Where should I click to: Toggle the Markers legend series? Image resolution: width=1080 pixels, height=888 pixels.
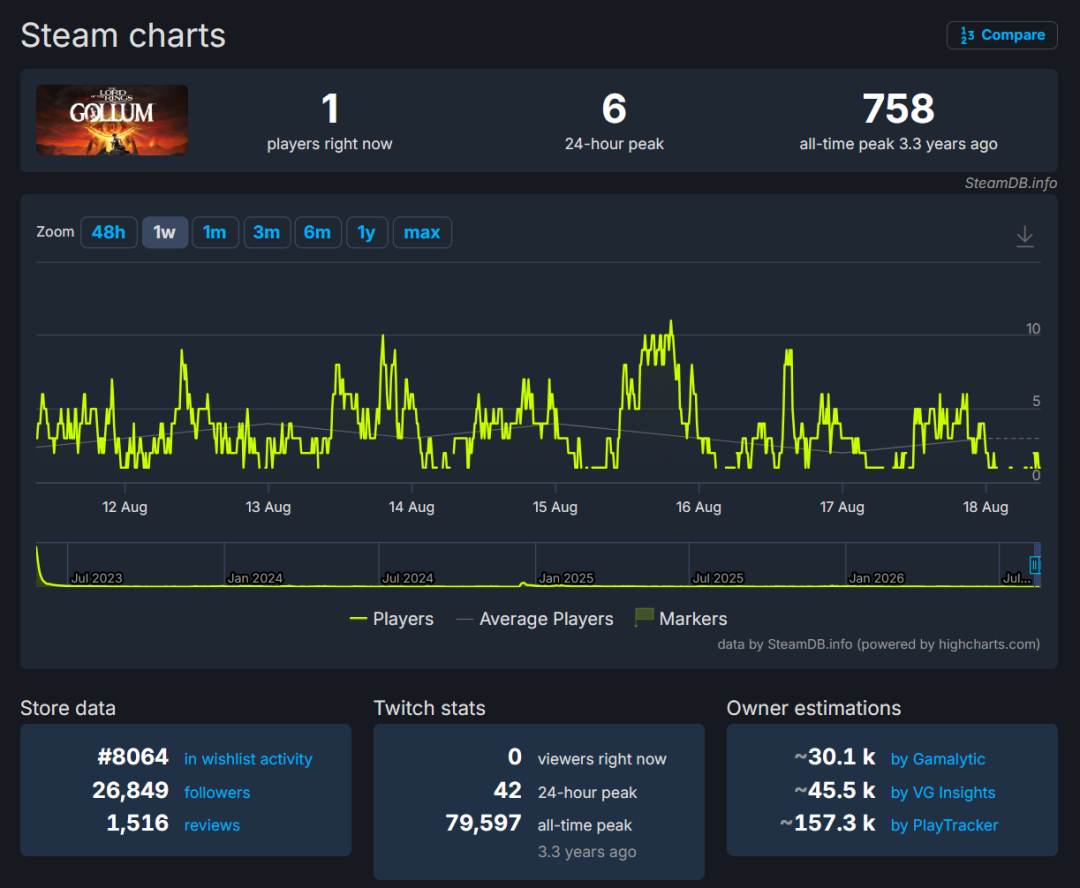click(681, 619)
